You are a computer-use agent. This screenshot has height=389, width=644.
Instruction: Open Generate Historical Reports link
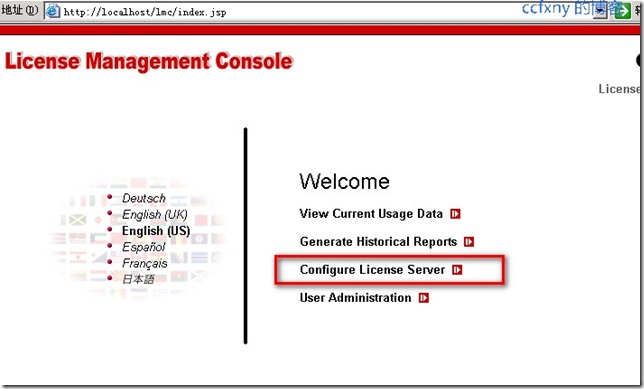point(378,242)
